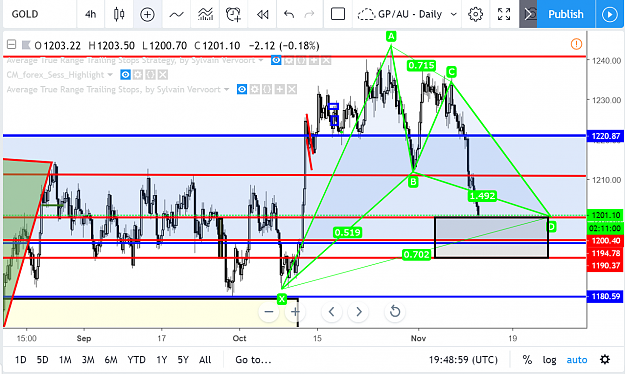This screenshot has height=374, width=625.
Task: Click the 0.519 ratio label
Action: 348,232
